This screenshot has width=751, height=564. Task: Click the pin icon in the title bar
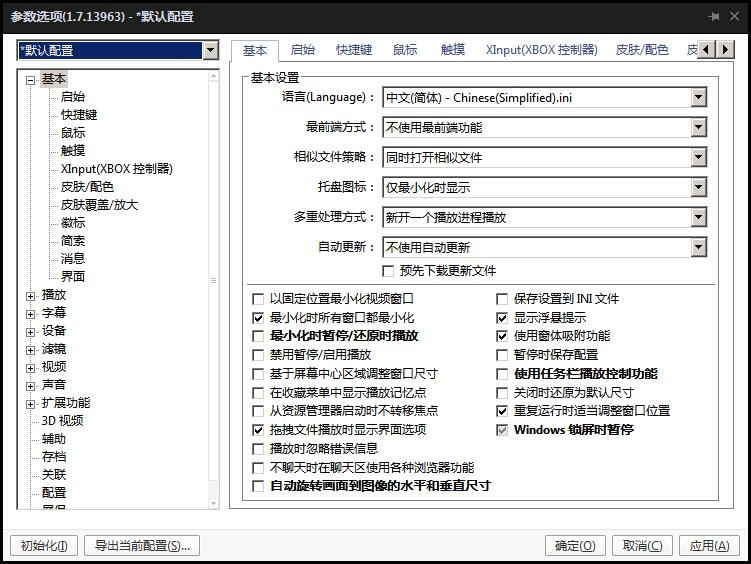[x=714, y=17]
